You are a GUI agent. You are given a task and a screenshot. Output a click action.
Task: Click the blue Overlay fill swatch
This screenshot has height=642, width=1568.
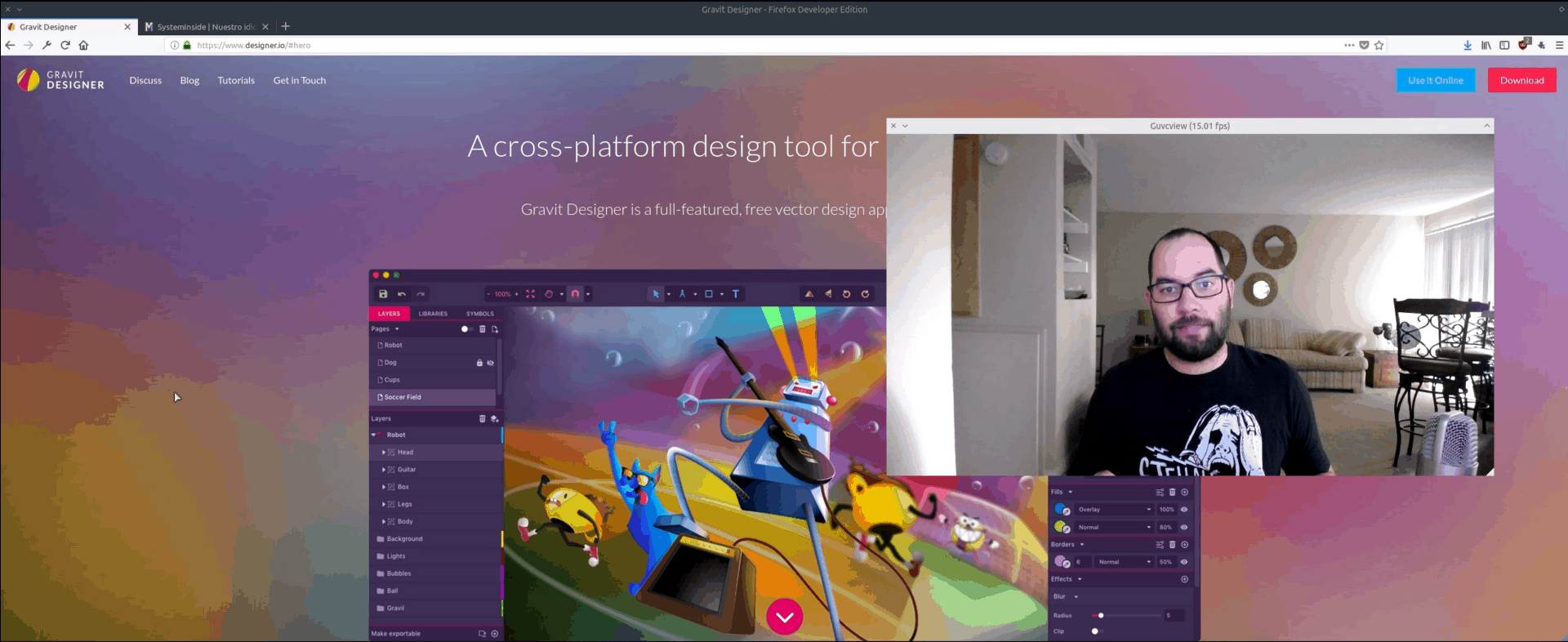click(x=1061, y=509)
